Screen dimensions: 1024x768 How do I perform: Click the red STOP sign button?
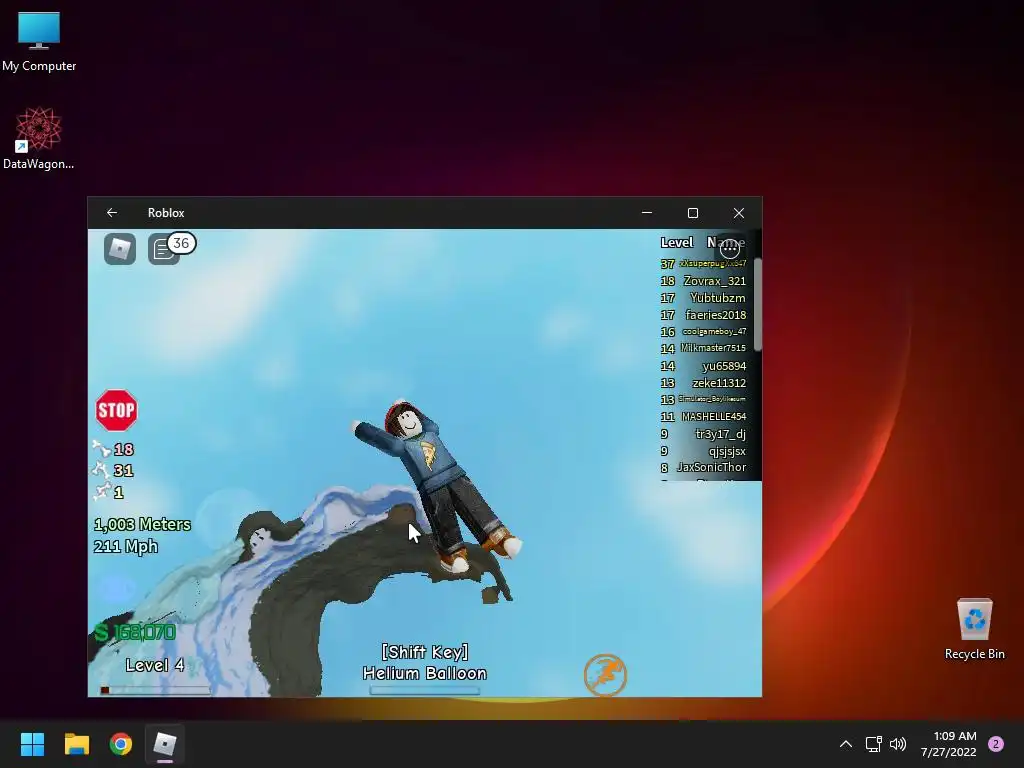(x=116, y=410)
